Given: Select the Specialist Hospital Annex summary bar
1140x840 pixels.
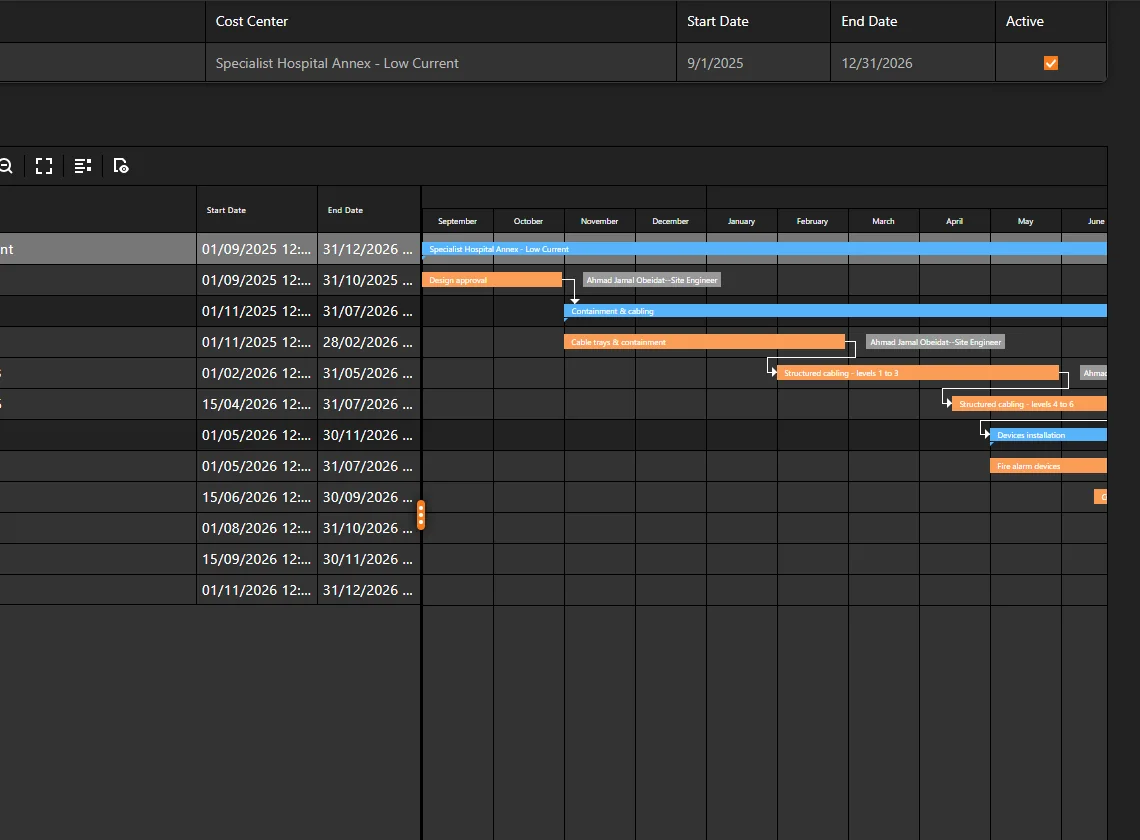Looking at the screenshot, I should coord(764,249).
